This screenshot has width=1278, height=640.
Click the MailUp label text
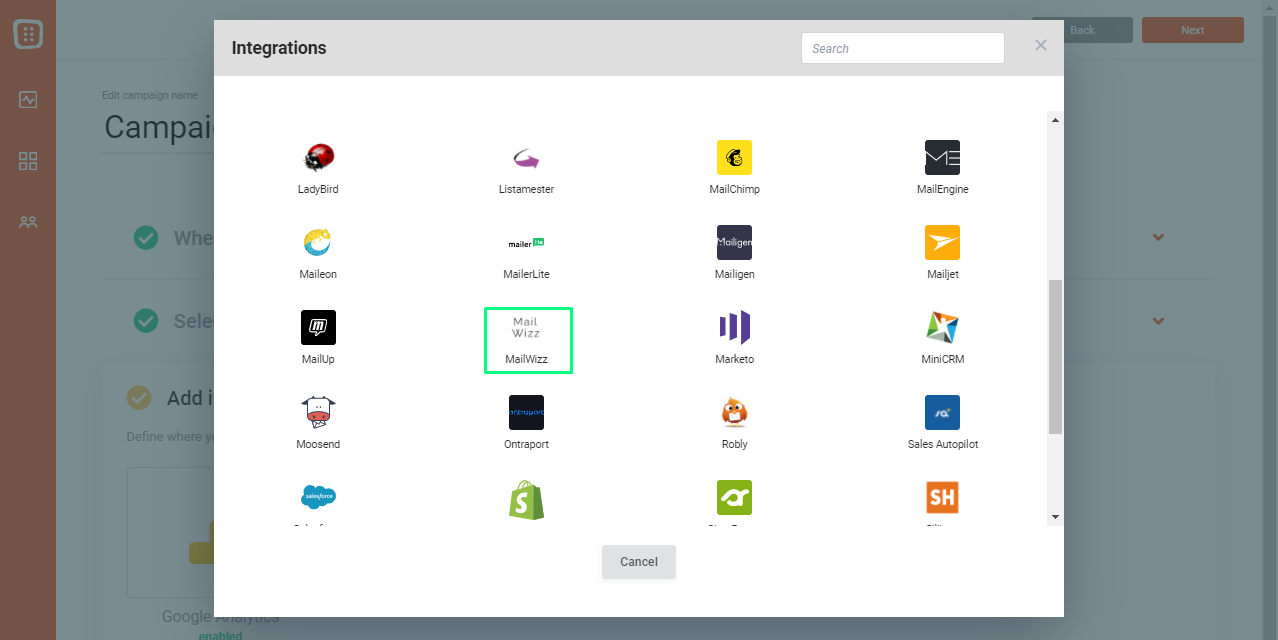[318, 359]
